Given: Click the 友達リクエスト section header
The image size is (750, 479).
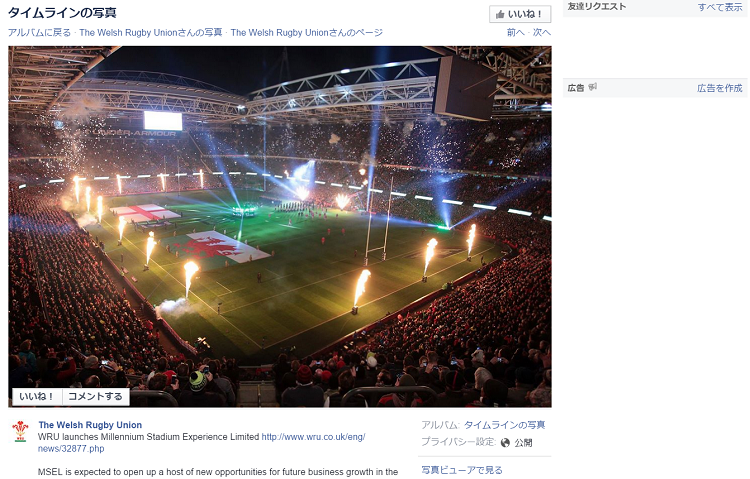Looking at the screenshot, I should coord(596,7).
